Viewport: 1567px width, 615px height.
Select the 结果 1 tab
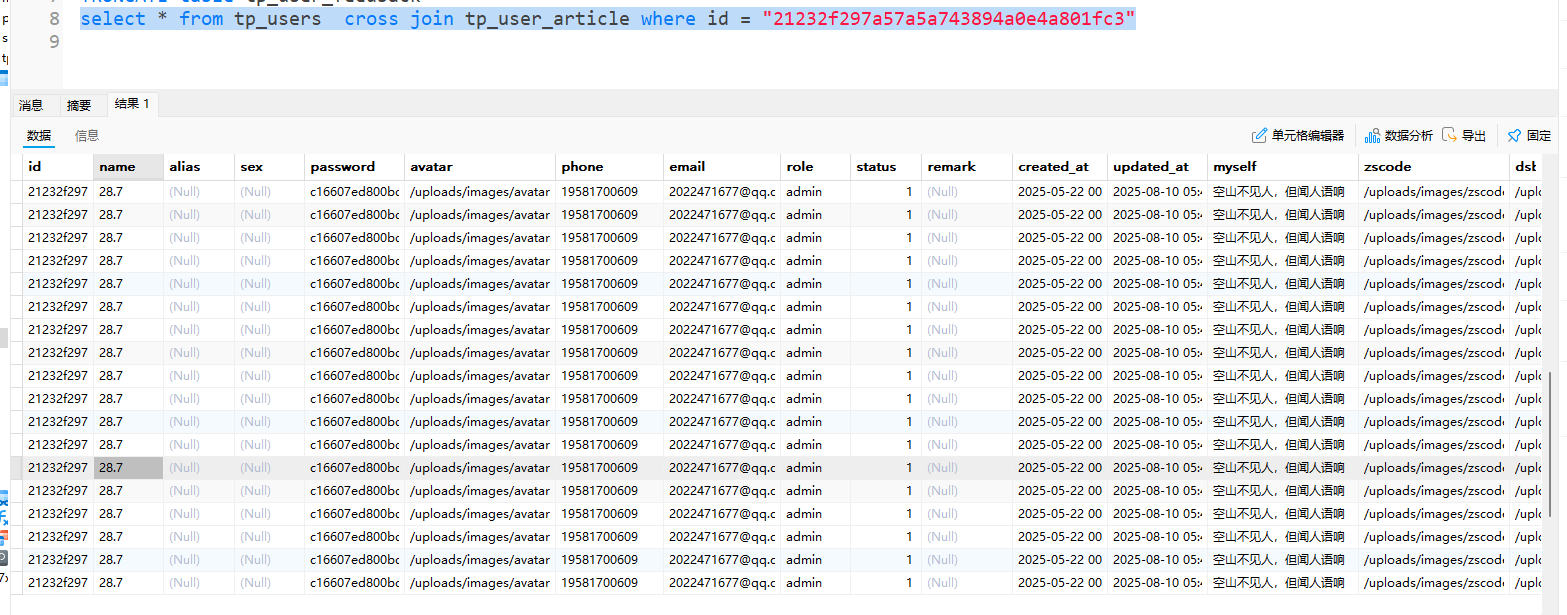[x=131, y=104]
